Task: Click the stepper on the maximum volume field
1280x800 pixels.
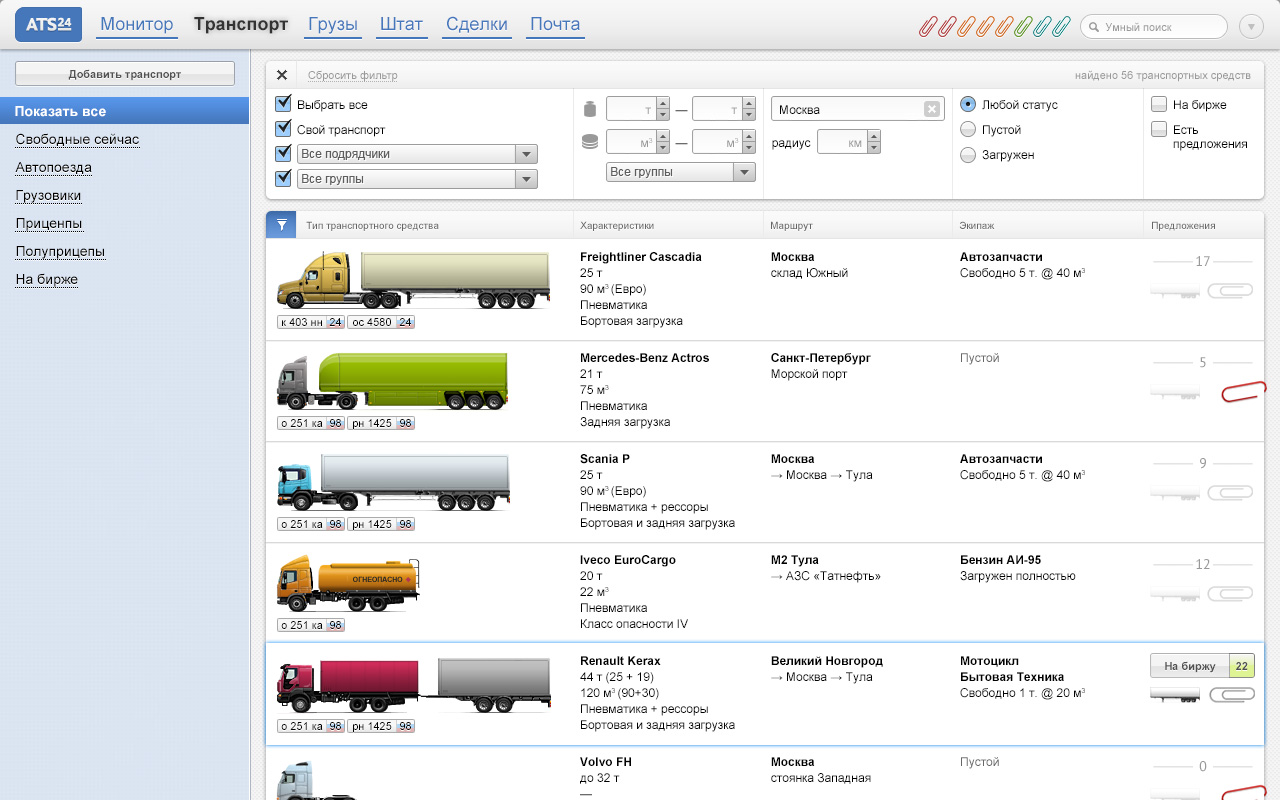Action: (x=747, y=142)
